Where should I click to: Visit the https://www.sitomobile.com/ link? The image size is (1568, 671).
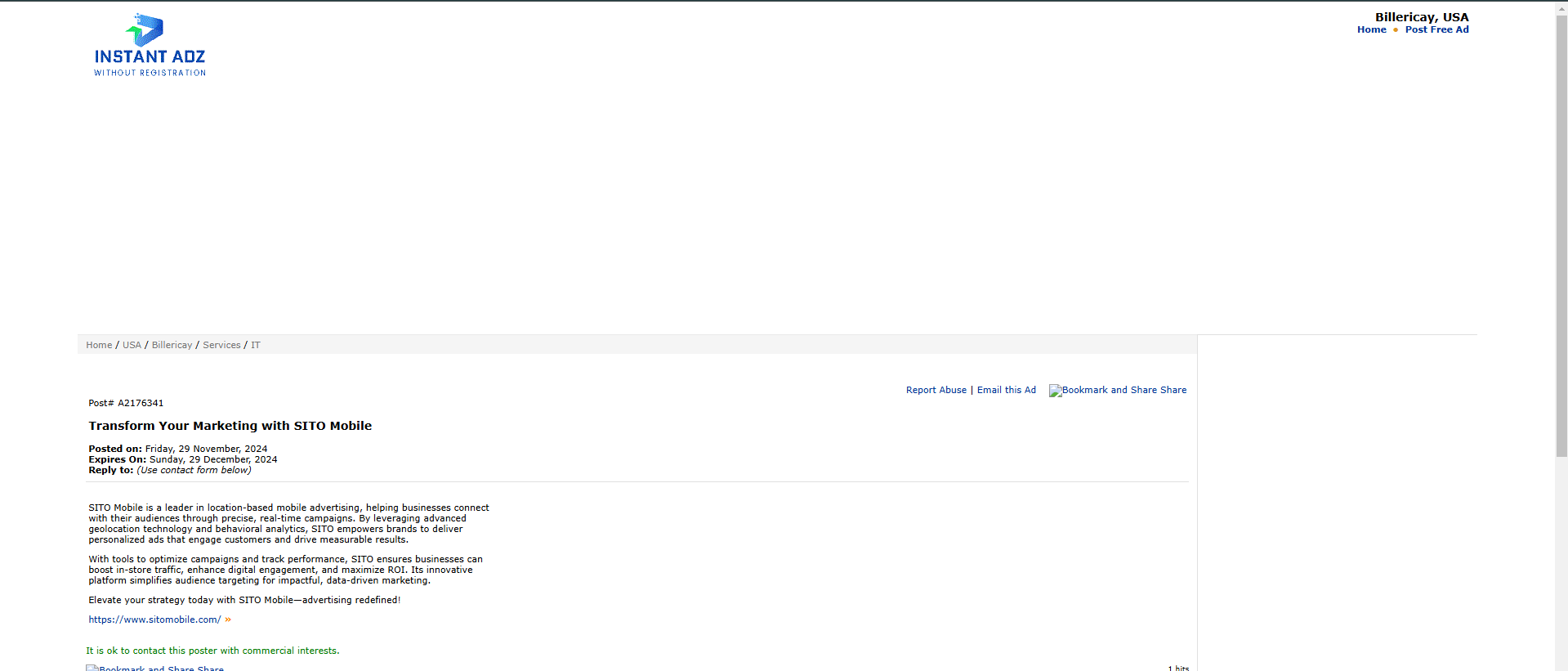pyautogui.click(x=154, y=620)
